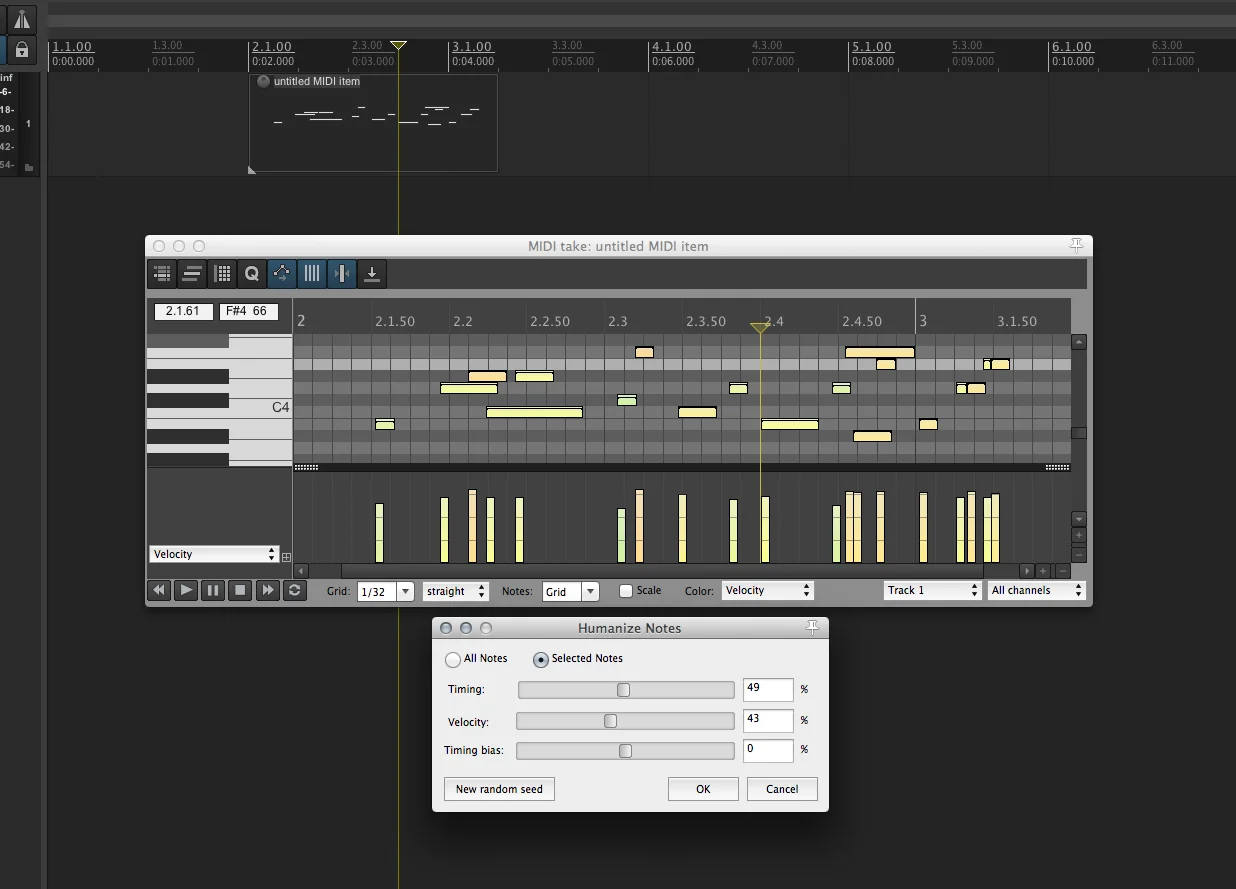The image size is (1236, 889).
Task: Click the metronome icon at top left
Action: click(22, 19)
